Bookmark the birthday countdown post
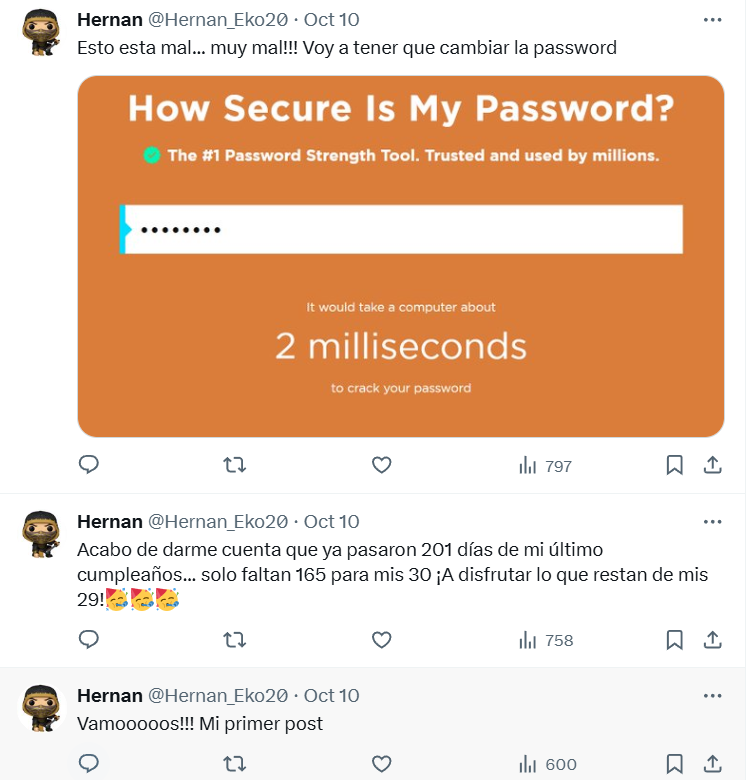Viewport: 747px width, 780px height. (675, 639)
